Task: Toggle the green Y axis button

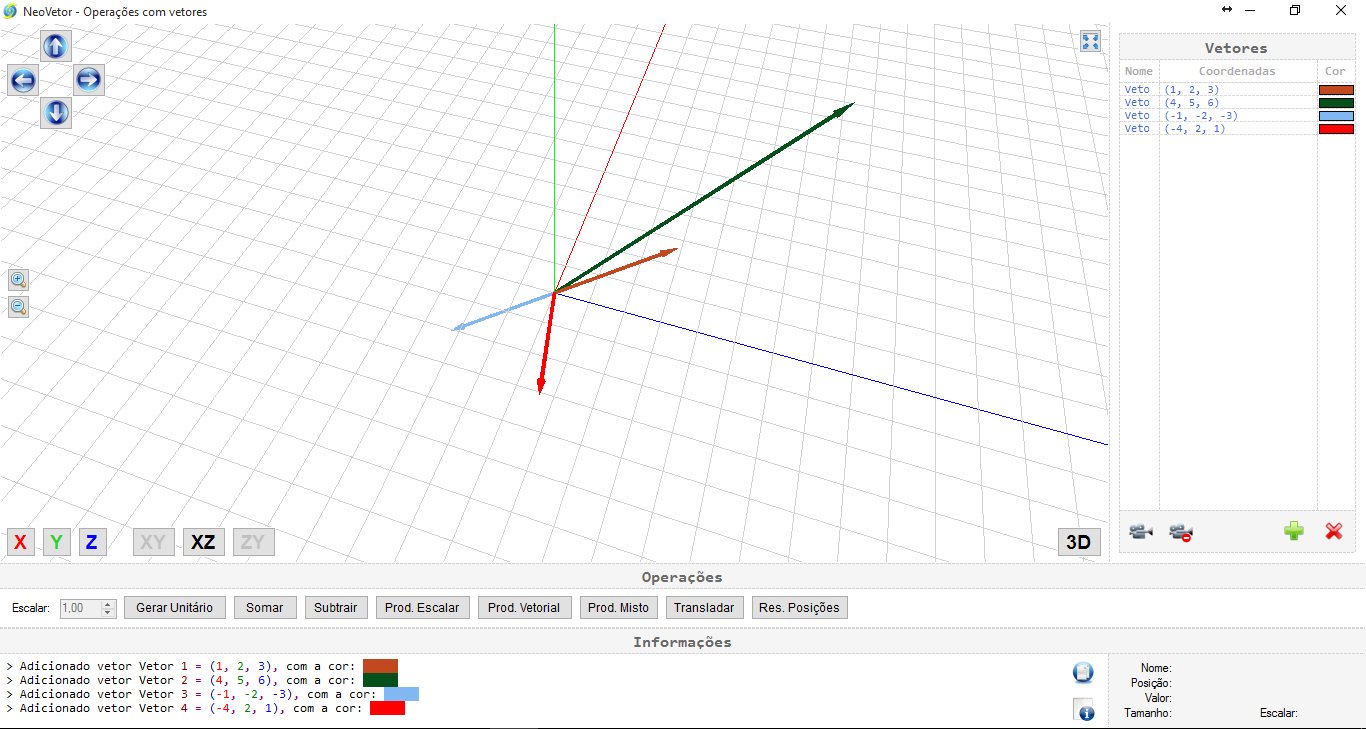Action: tap(56, 542)
